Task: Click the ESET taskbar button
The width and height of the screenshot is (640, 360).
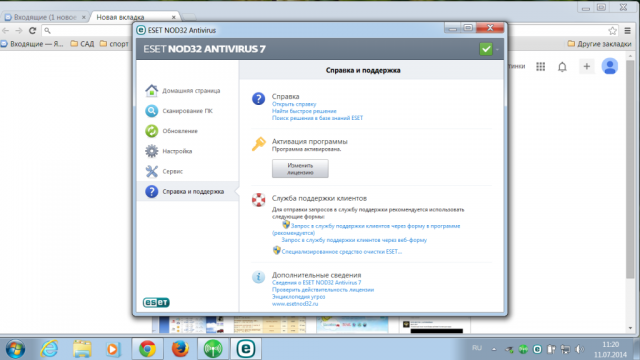Action: click(x=246, y=349)
